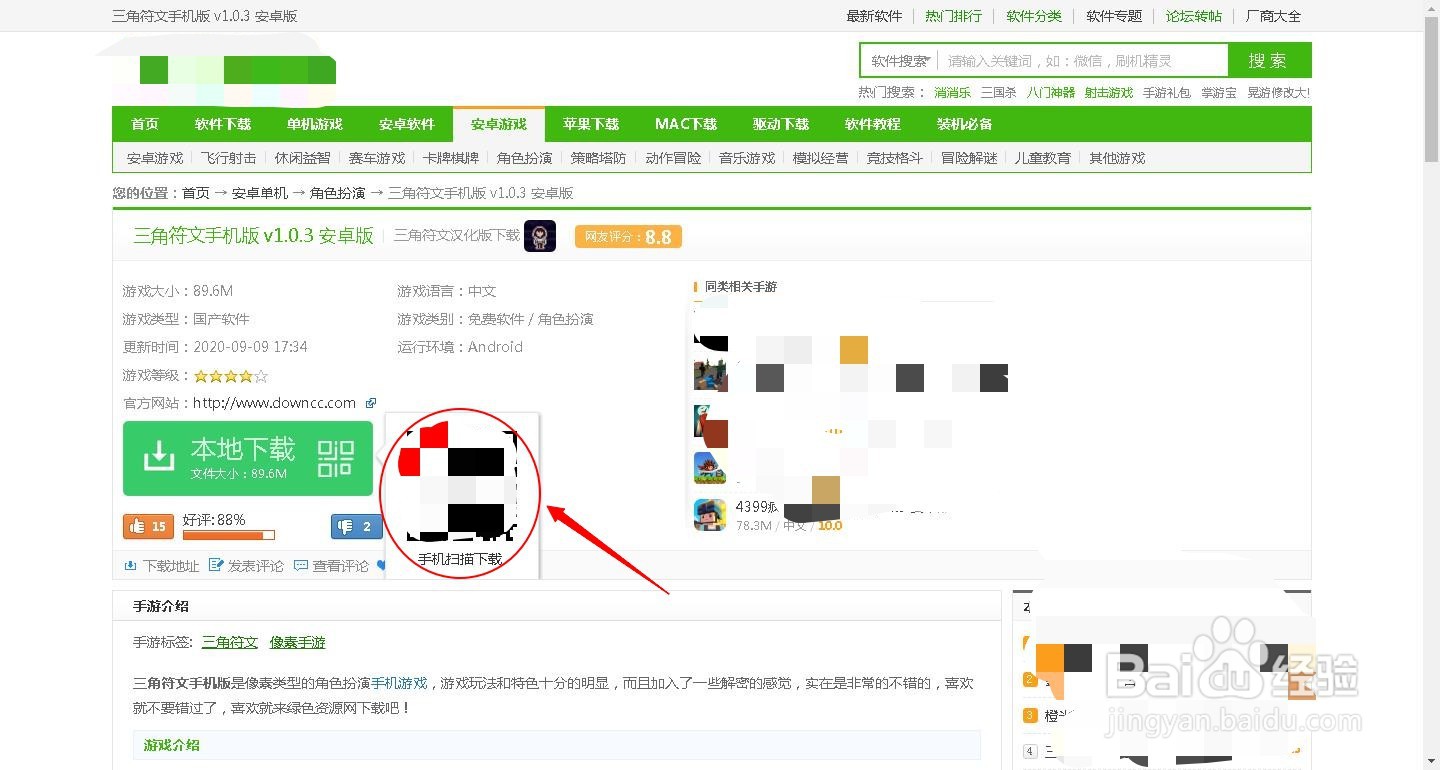Image resolution: width=1440 pixels, height=770 pixels.
Task: Open the 单机游戏 navigation tab
Action: (315, 124)
